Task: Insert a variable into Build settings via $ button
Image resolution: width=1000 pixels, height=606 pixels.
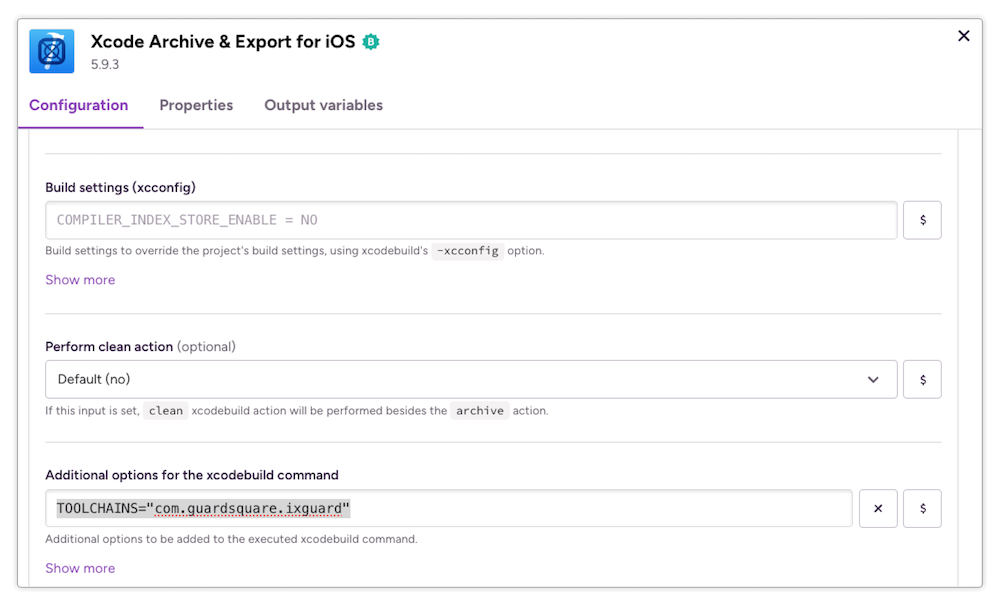Action: coord(921,220)
